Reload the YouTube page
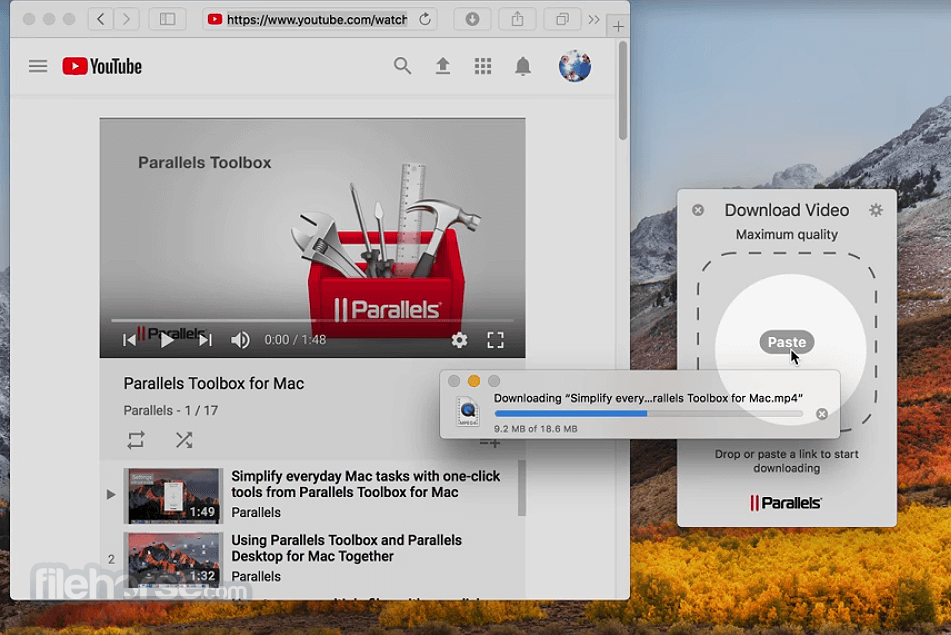The image size is (951, 635). 425,19
